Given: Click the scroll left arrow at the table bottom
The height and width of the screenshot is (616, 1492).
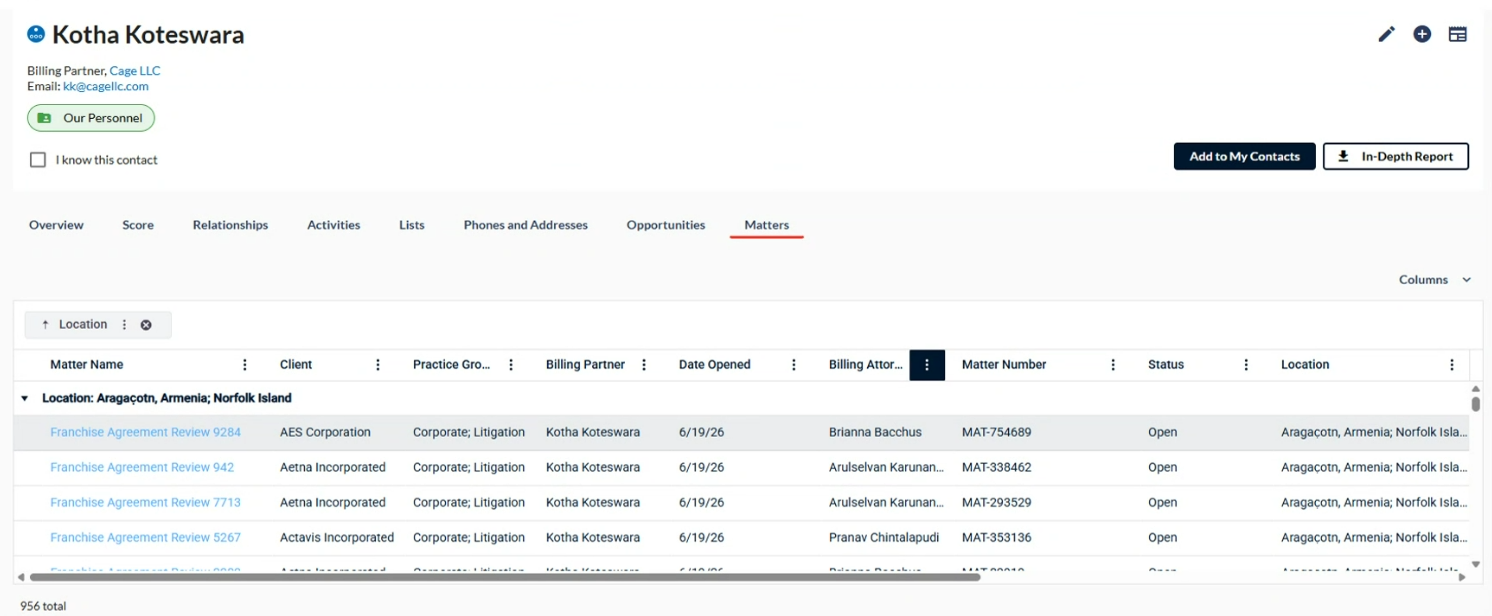Looking at the screenshot, I should pyautogui.click(x=21, y=577).
